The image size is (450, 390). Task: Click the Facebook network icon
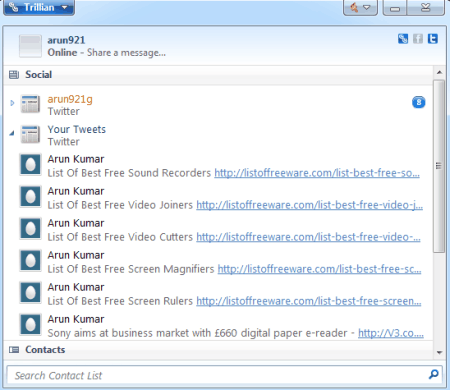(418, 39)
